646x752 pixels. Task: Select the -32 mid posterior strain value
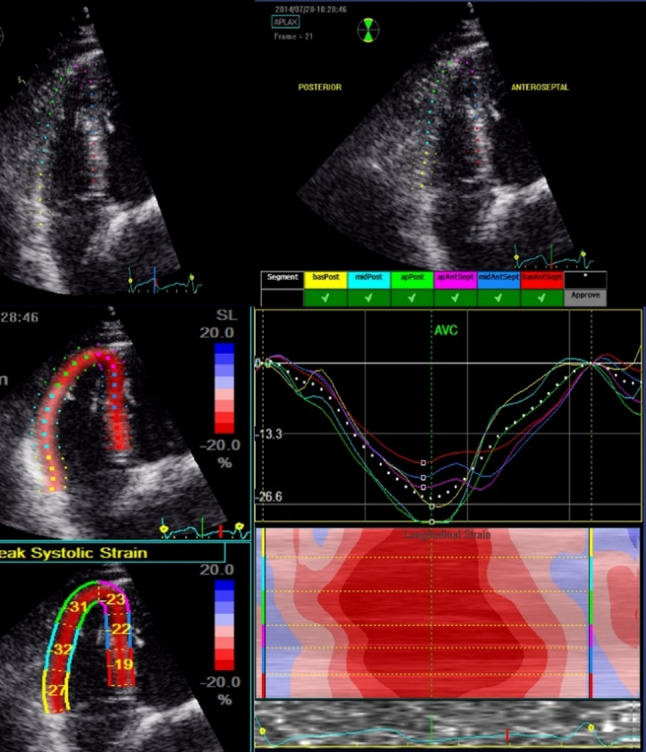[x=61, y=650]
